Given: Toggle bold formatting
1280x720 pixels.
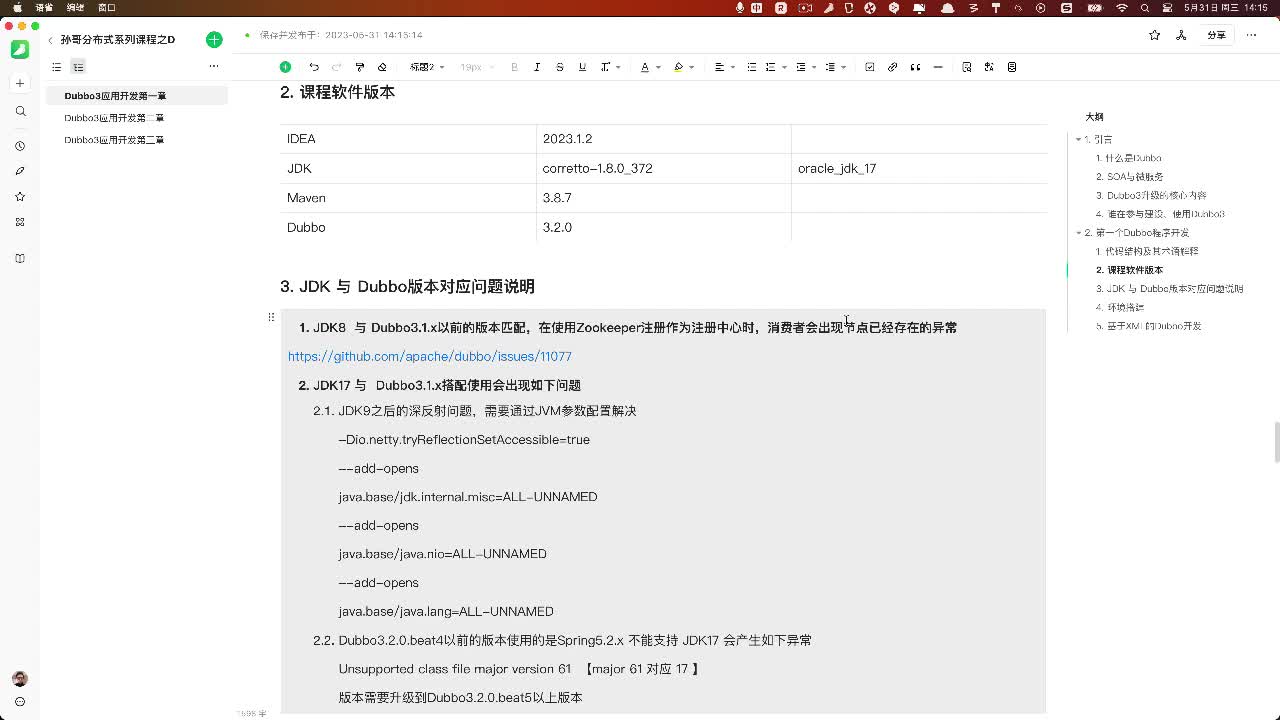Looking at the screenshot, I should point(515,67).
